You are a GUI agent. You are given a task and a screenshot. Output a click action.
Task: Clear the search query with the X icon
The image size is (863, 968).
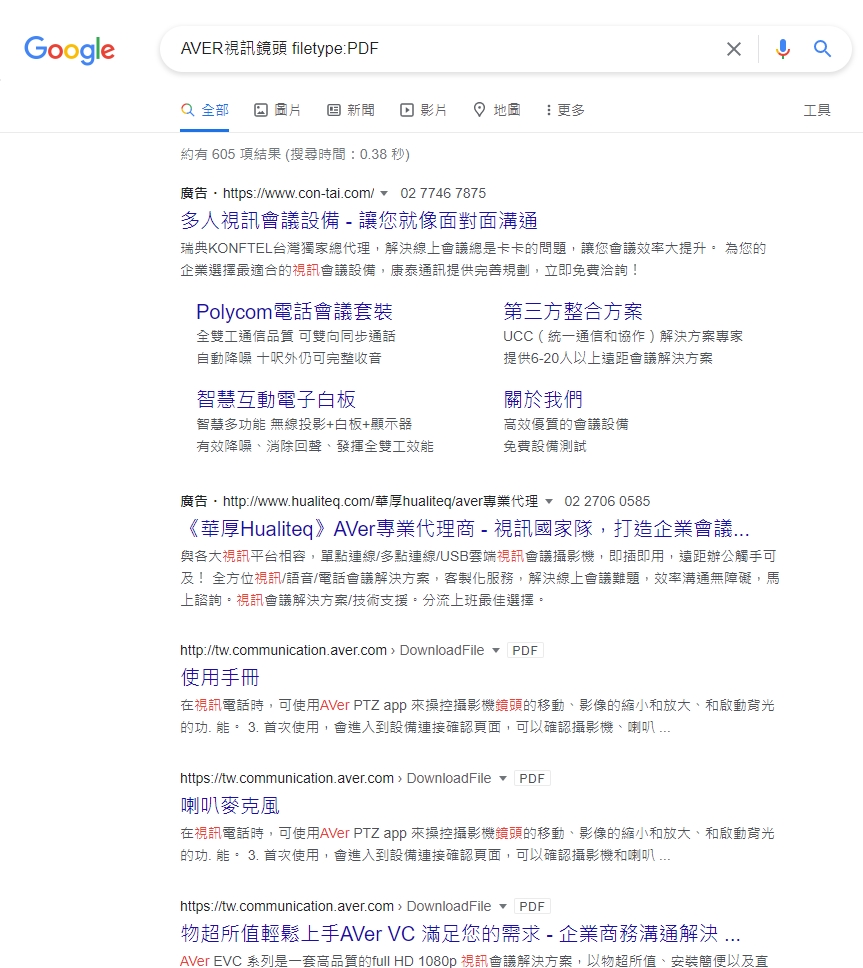[733, 49]
